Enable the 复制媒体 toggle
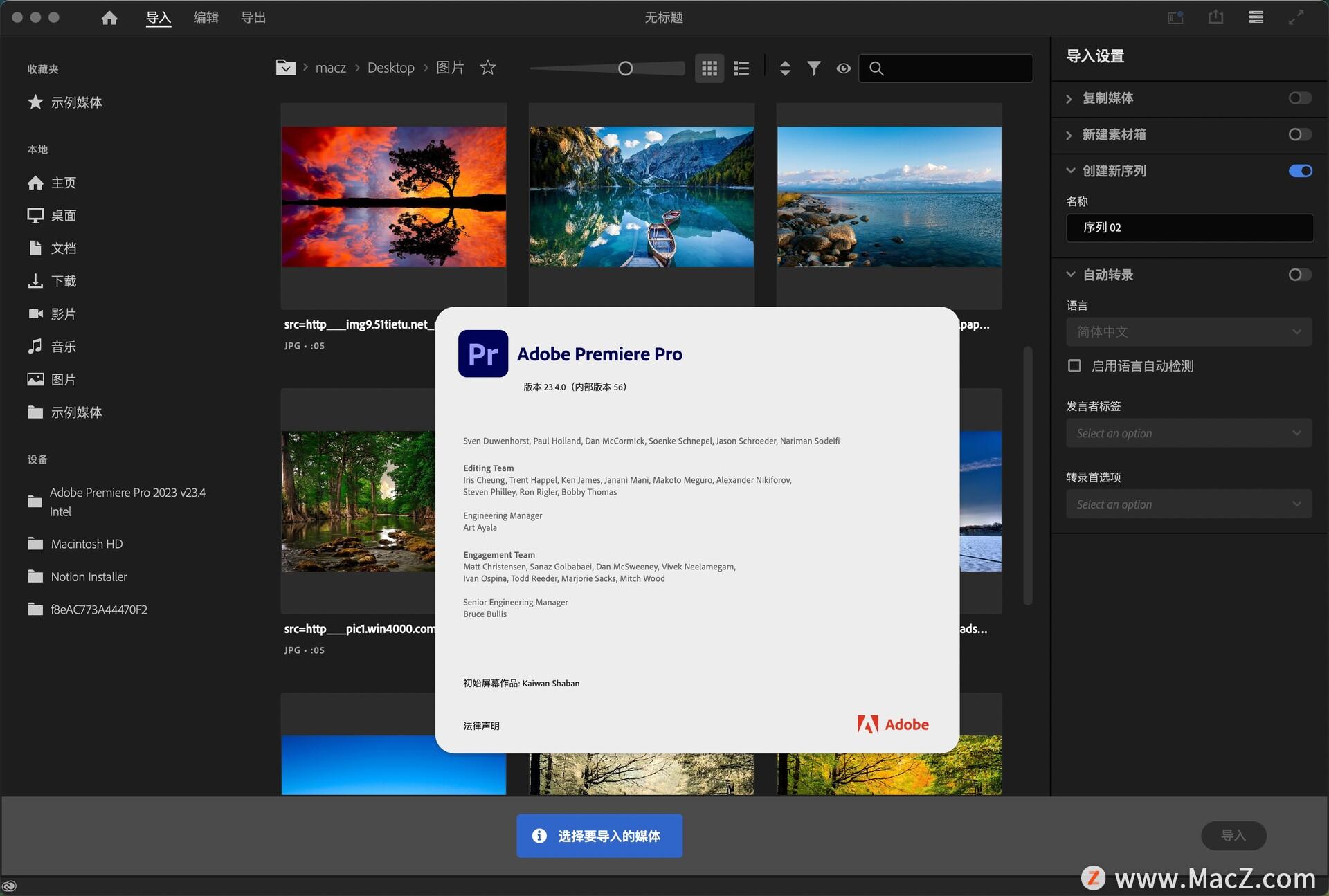This screenshot has width=1329, height=896. click(1299, 98)
